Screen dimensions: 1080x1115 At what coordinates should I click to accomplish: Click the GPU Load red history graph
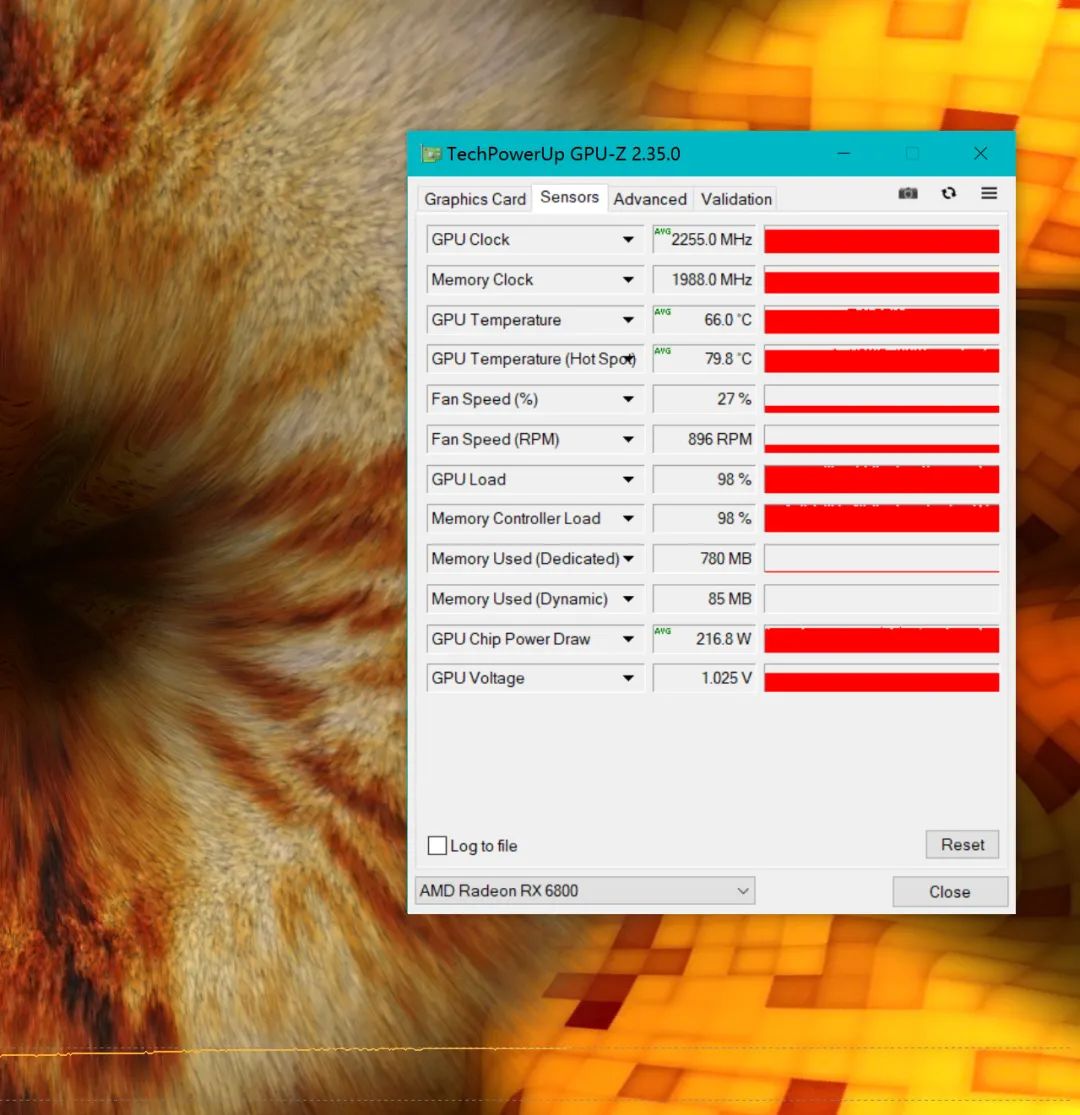[882, 479]
